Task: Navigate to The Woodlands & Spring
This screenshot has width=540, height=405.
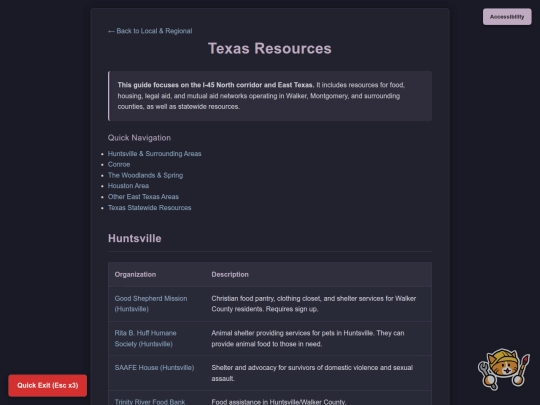Action: point(145,175)
